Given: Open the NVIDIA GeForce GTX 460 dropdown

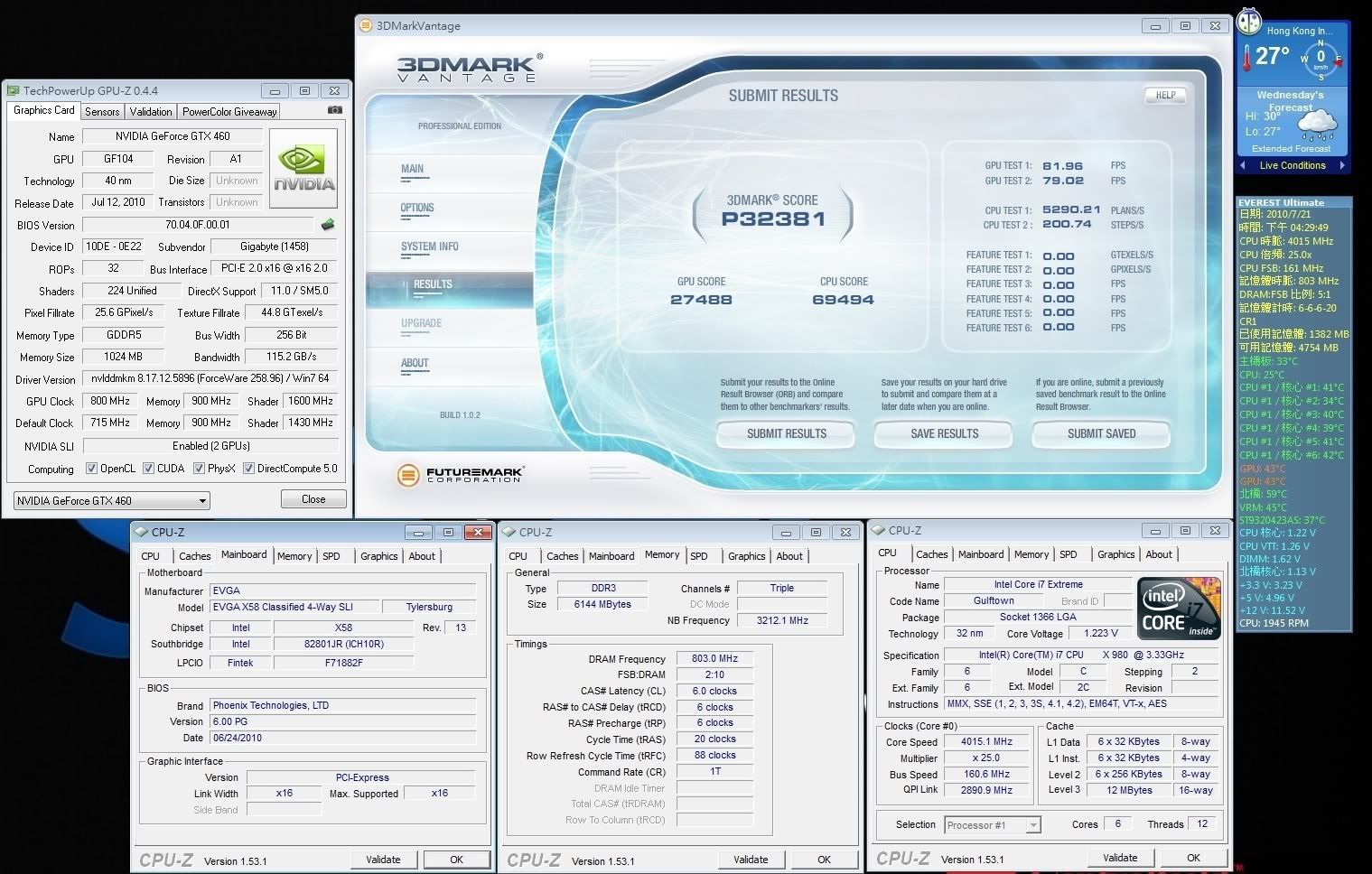Looking at the screenshot, I should pos(111,500).
